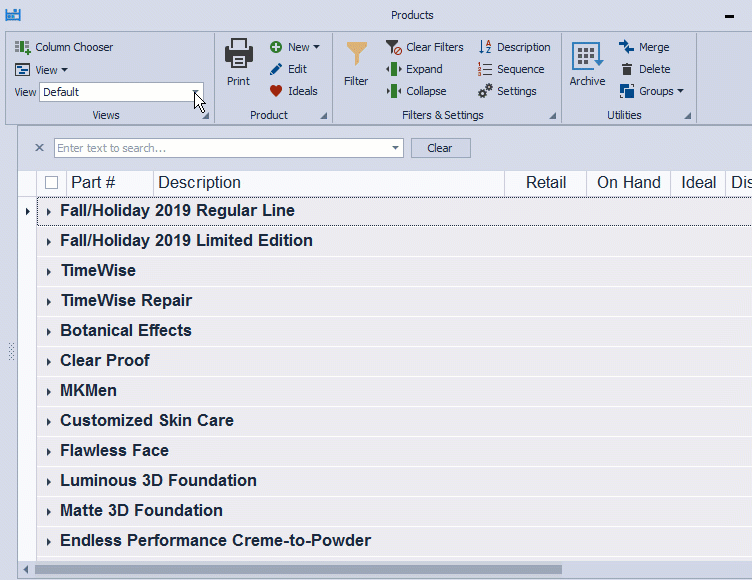This screenshot has width=752, height=580.
Task: Sort by the Retail column header
Action: [x=546, y=183]
